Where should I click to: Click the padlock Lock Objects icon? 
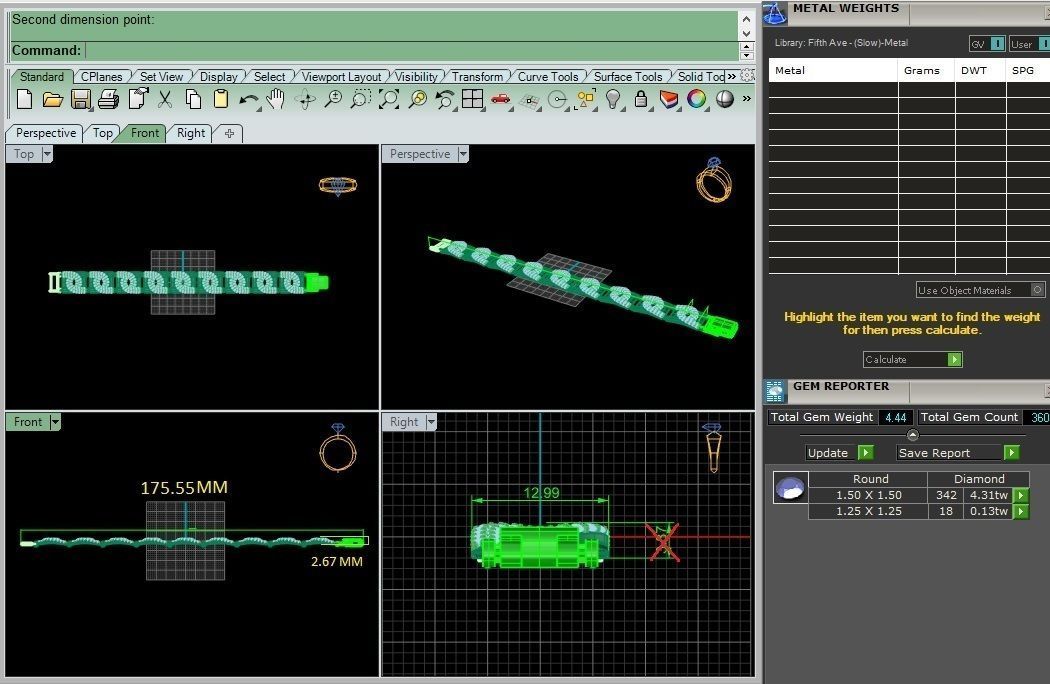(x=641, y=99)
